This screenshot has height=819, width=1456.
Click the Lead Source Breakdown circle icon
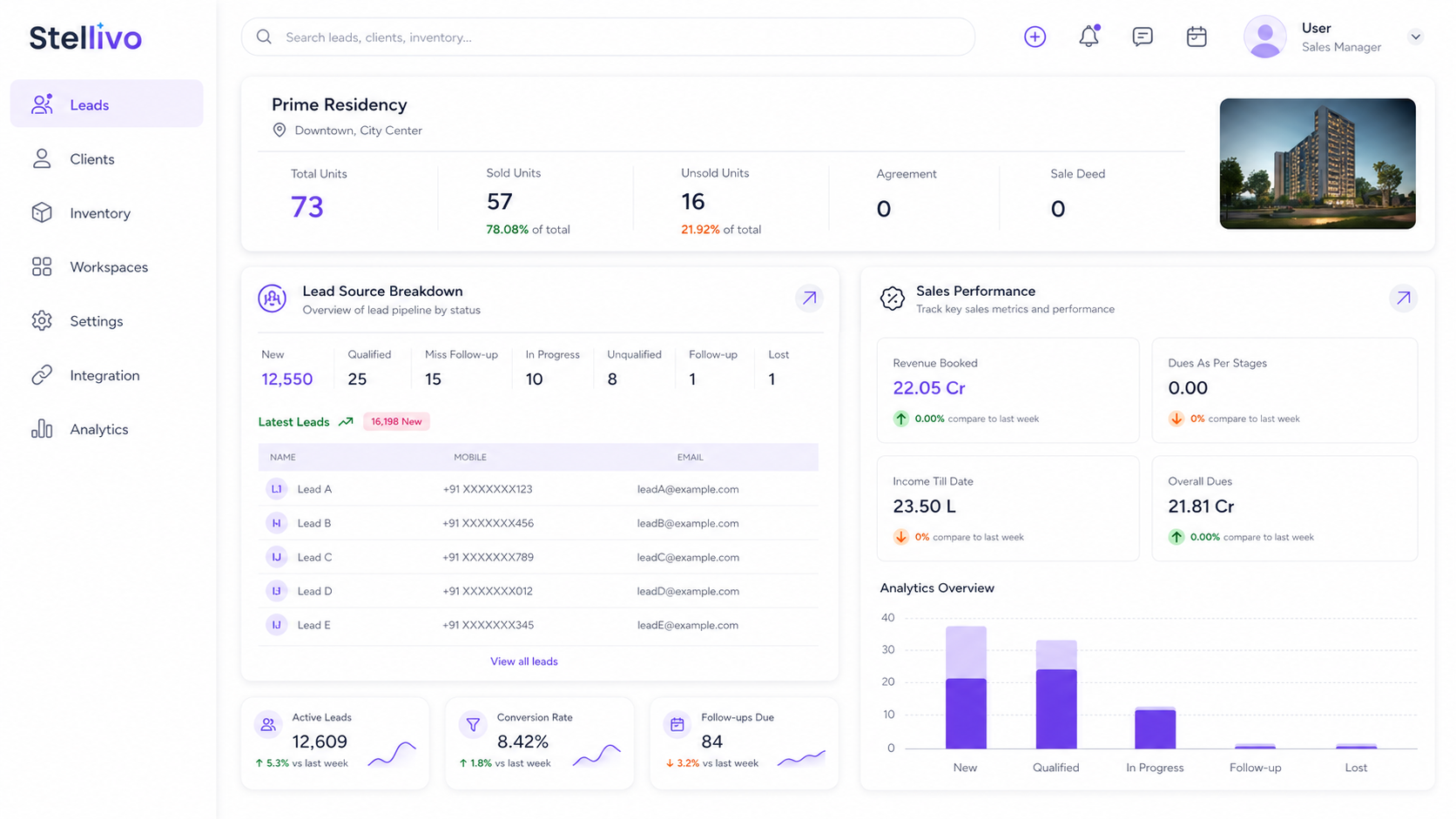point(273,299)
